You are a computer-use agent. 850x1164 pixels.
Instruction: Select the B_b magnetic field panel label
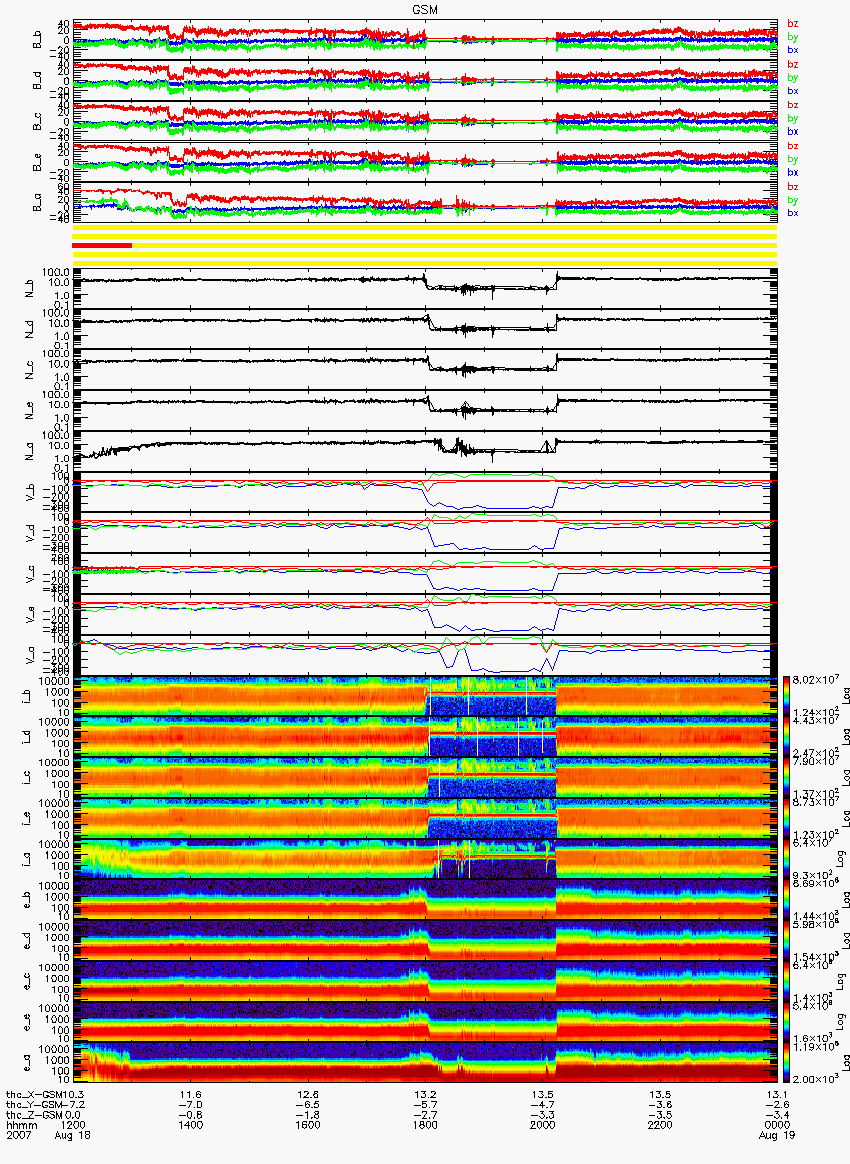click(x=37, y=40)
